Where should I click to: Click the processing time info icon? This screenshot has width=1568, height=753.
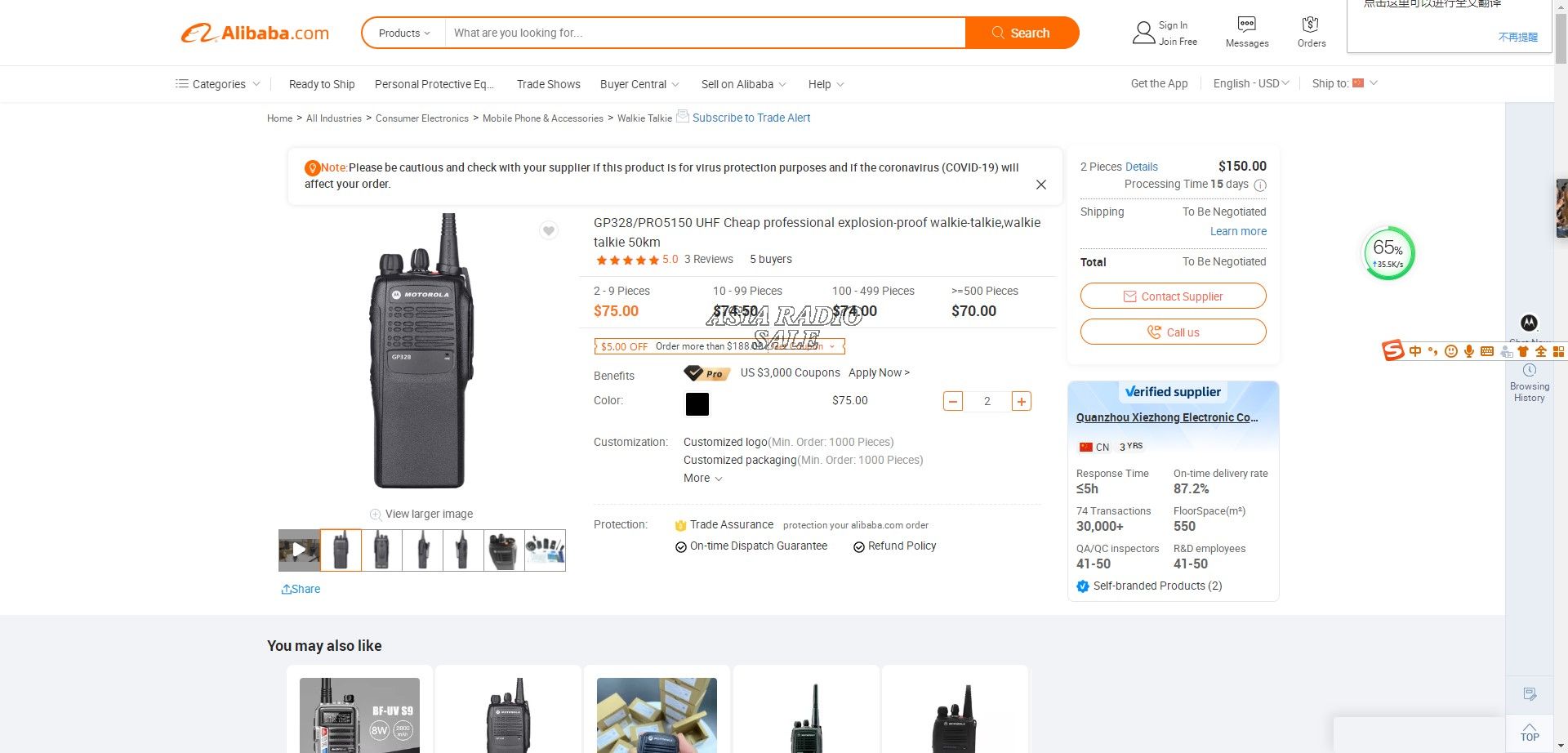pos(1260,185)
